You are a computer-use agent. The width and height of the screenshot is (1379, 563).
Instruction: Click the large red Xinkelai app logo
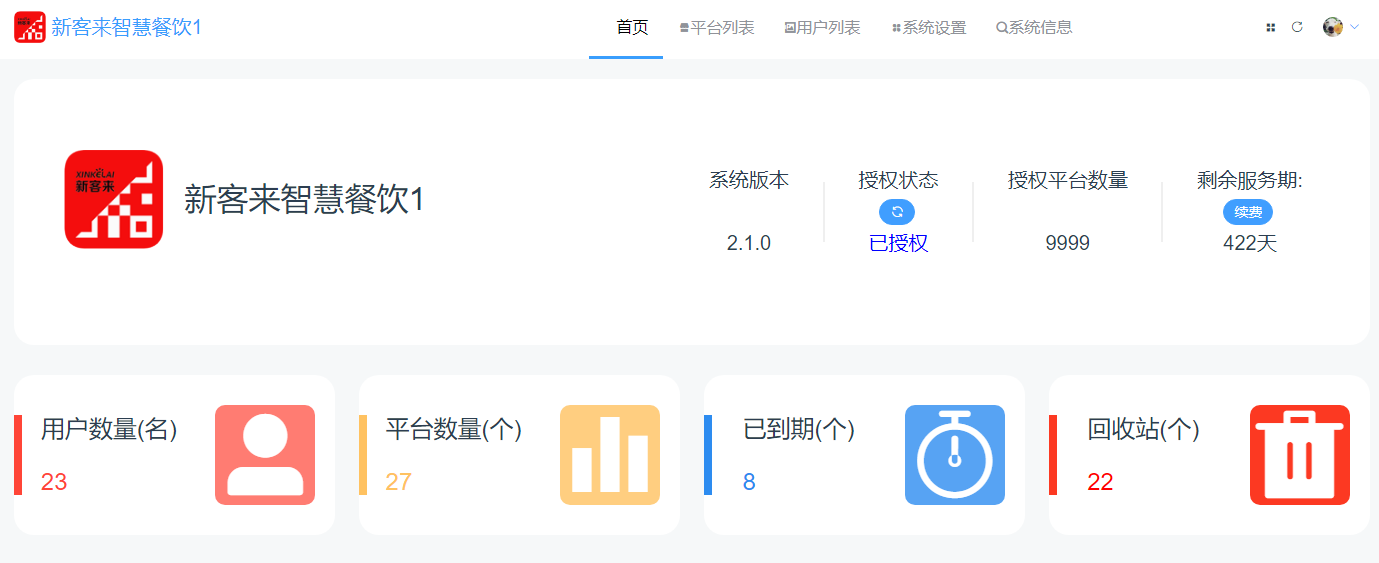(x=114, y=199)
